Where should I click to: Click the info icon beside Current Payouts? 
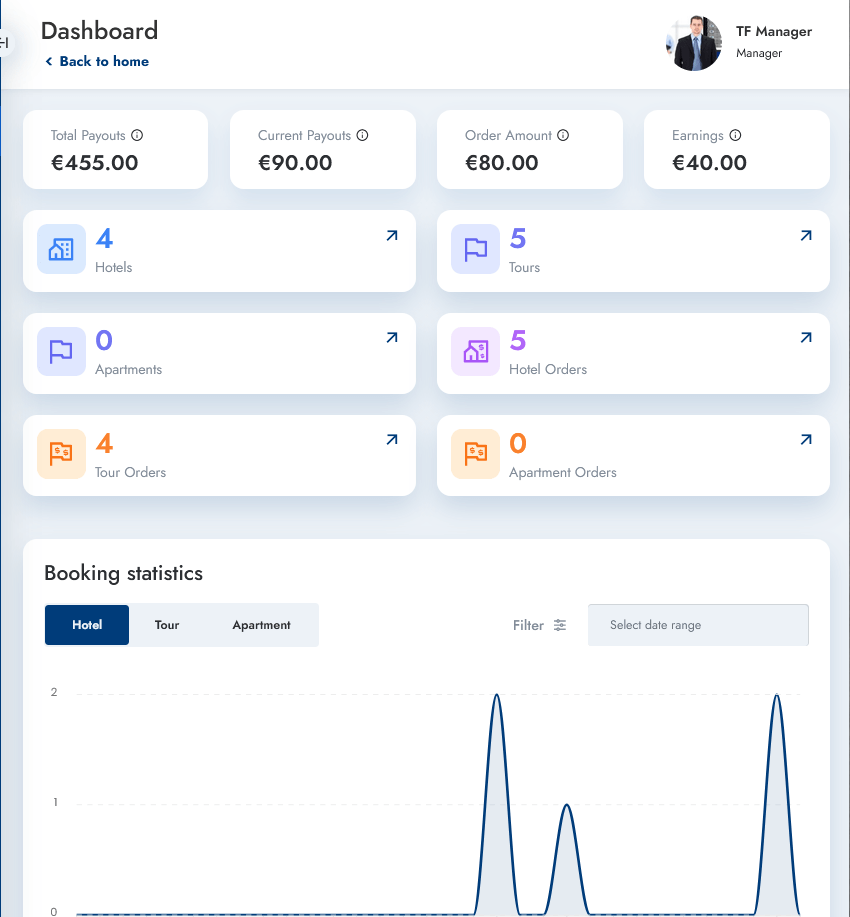pyautogui.click(x=363, y=135)
